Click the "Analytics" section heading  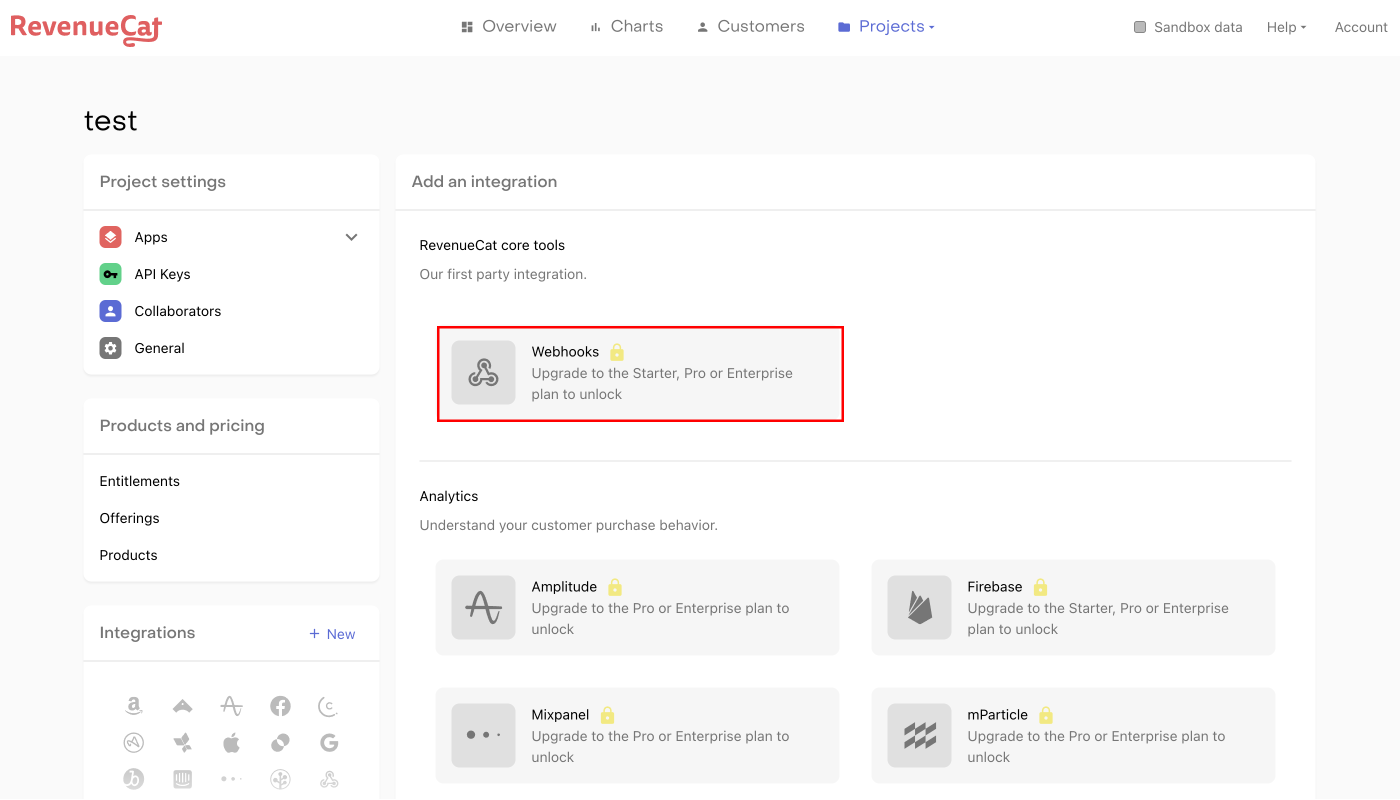[449, 496]
